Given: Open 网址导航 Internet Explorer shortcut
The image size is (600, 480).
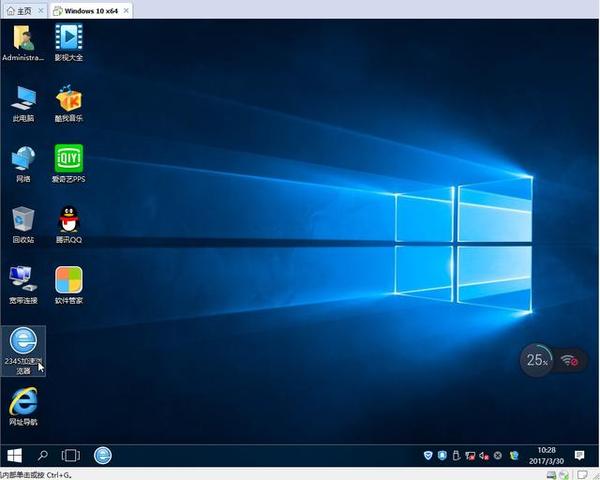Looking at the screenshot, I should coord(23,405).
